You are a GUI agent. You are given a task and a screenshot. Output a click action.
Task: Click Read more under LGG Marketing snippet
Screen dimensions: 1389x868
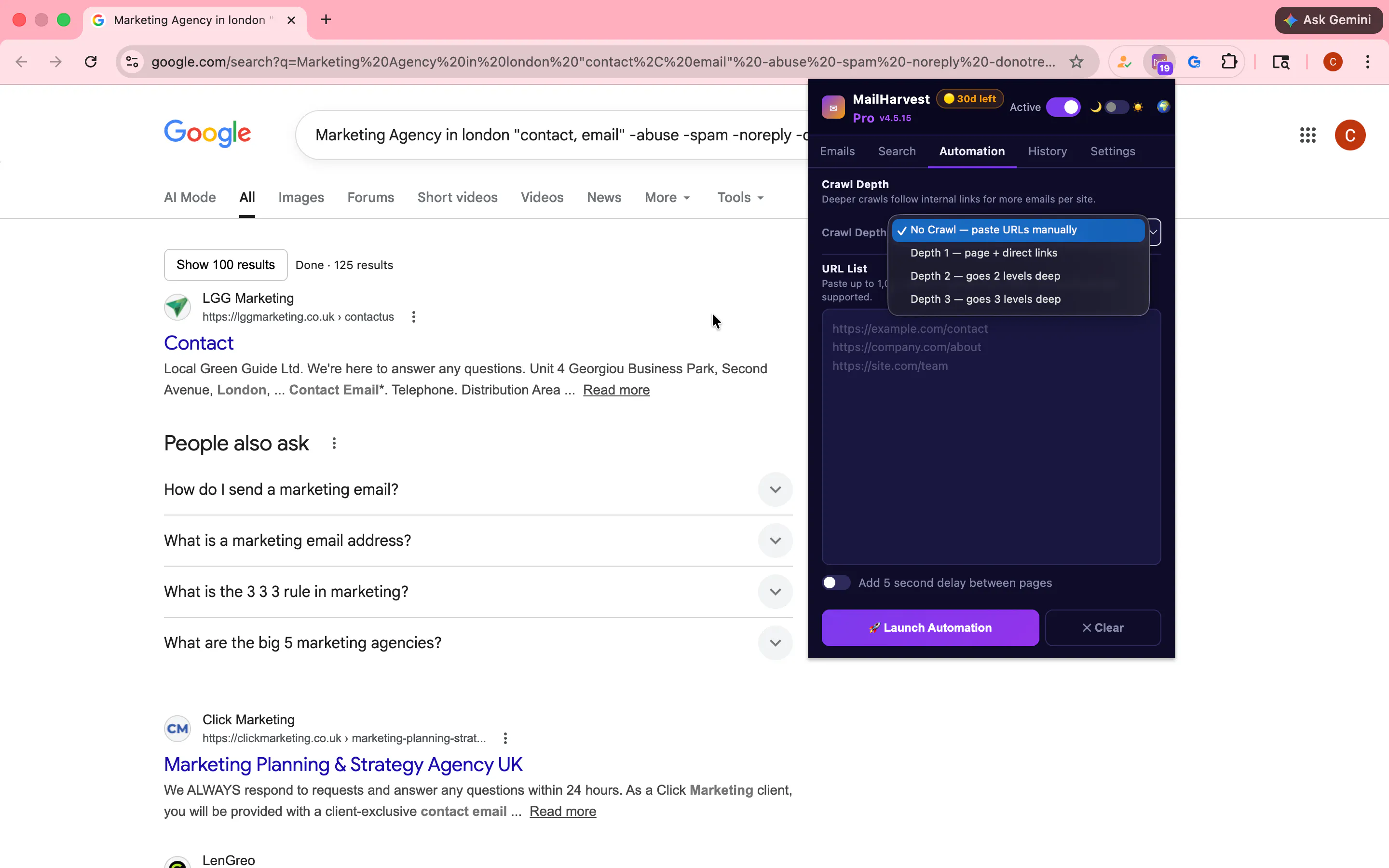click(616, 391)
